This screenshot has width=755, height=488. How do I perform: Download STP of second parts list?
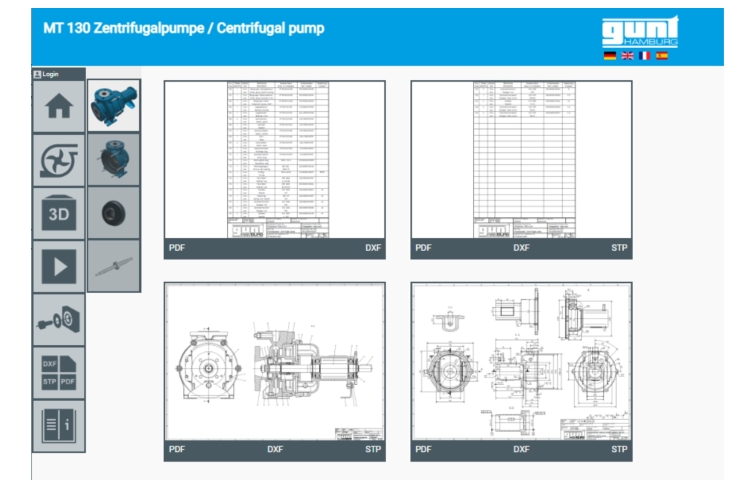[619, 248]
